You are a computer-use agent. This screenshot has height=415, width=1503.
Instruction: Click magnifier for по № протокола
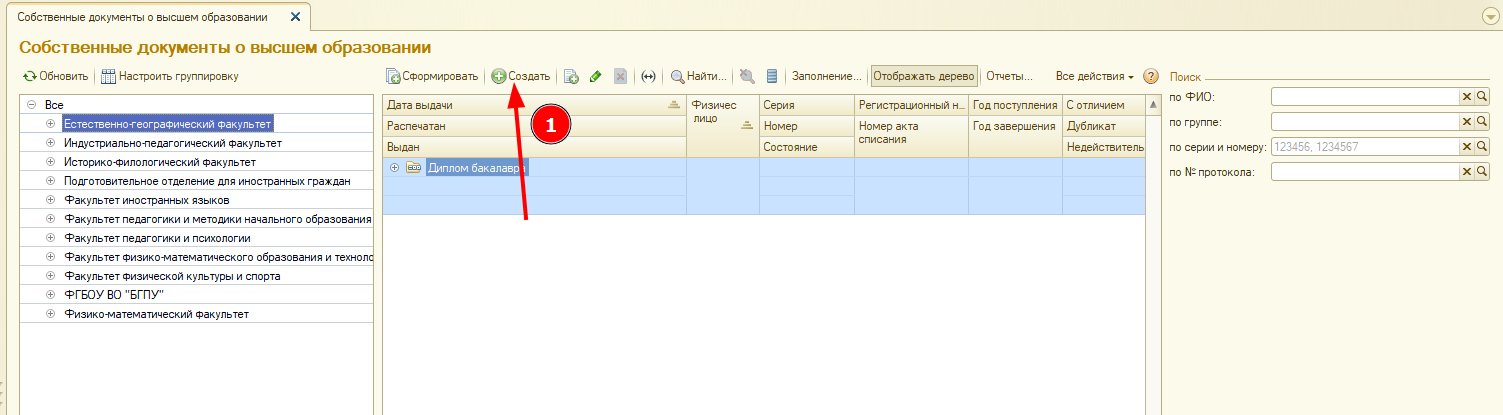1482,172
